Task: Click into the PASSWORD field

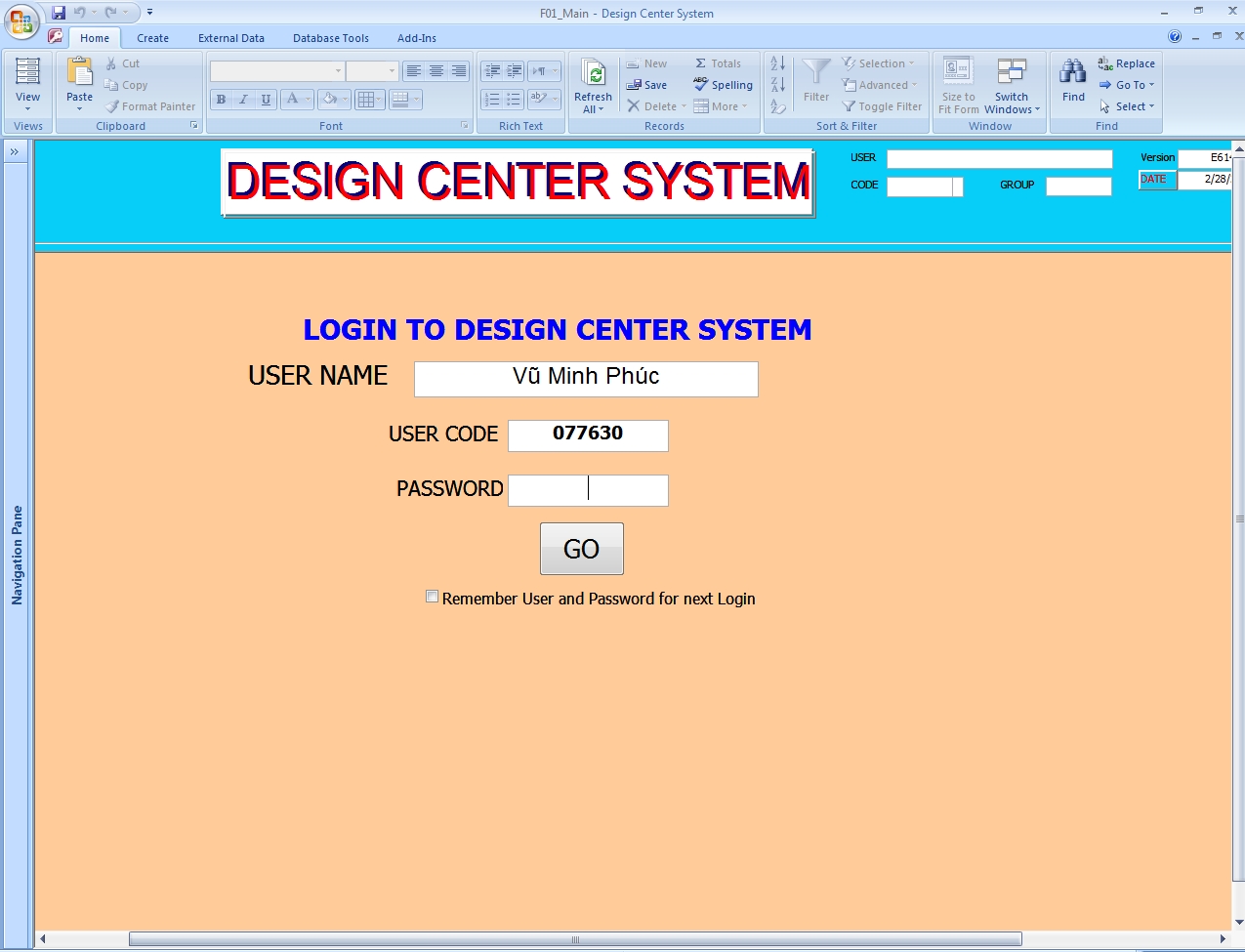Action: pos(588,490)
